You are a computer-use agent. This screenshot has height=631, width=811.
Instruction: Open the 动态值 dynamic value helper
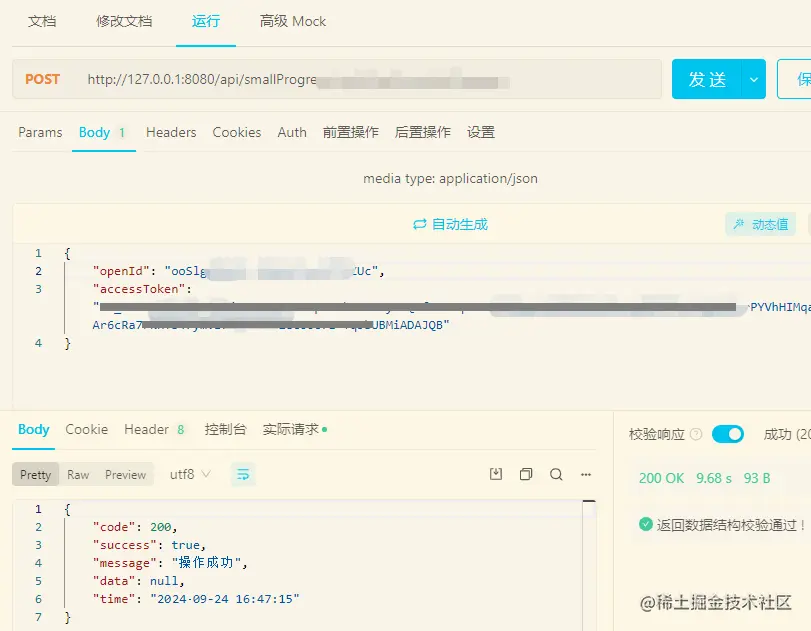tap(765, 224)
